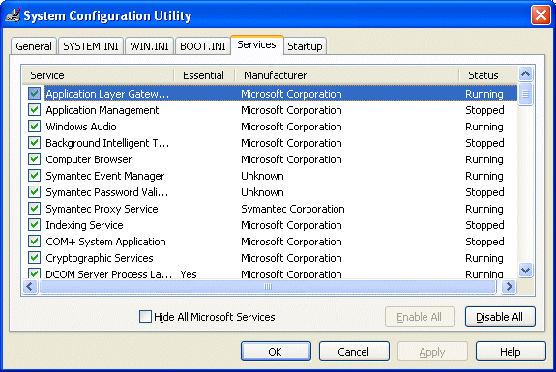Select the Symantec Proxy Service row
The height and width of the screenshot is (372, 556).
[269, 209]
